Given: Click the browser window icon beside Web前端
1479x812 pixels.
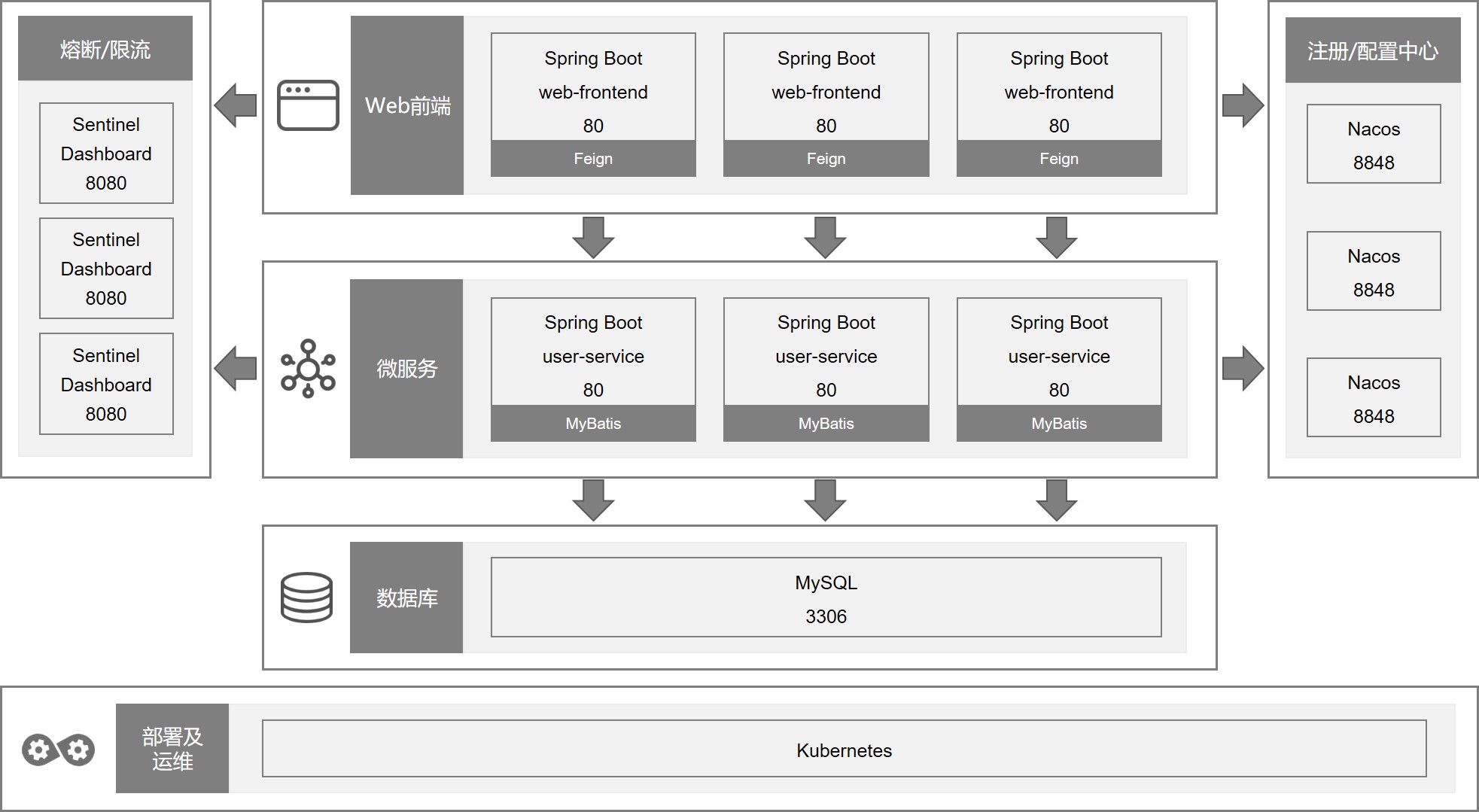Looking at the screenshot, I should pos(308,105).
